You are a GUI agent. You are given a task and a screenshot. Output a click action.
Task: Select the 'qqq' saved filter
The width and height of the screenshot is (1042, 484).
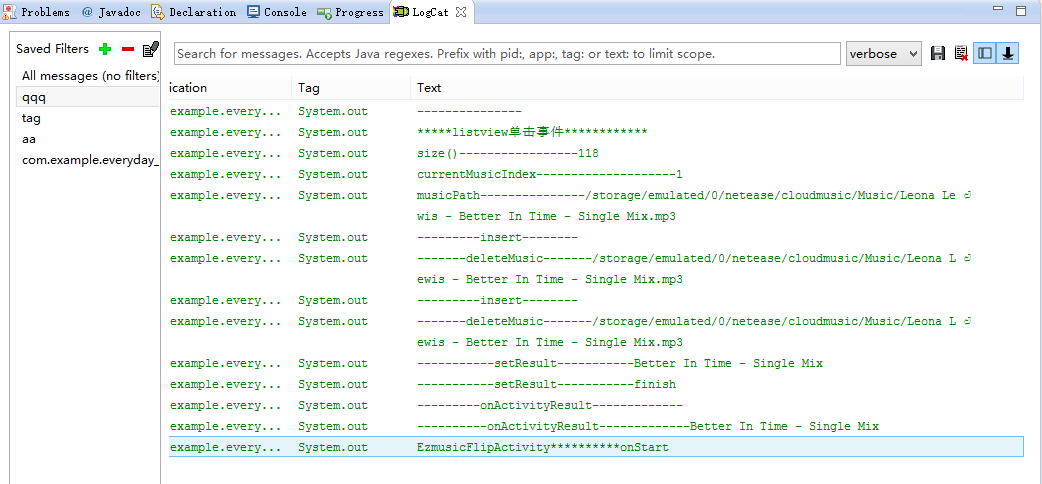point(88,97)
